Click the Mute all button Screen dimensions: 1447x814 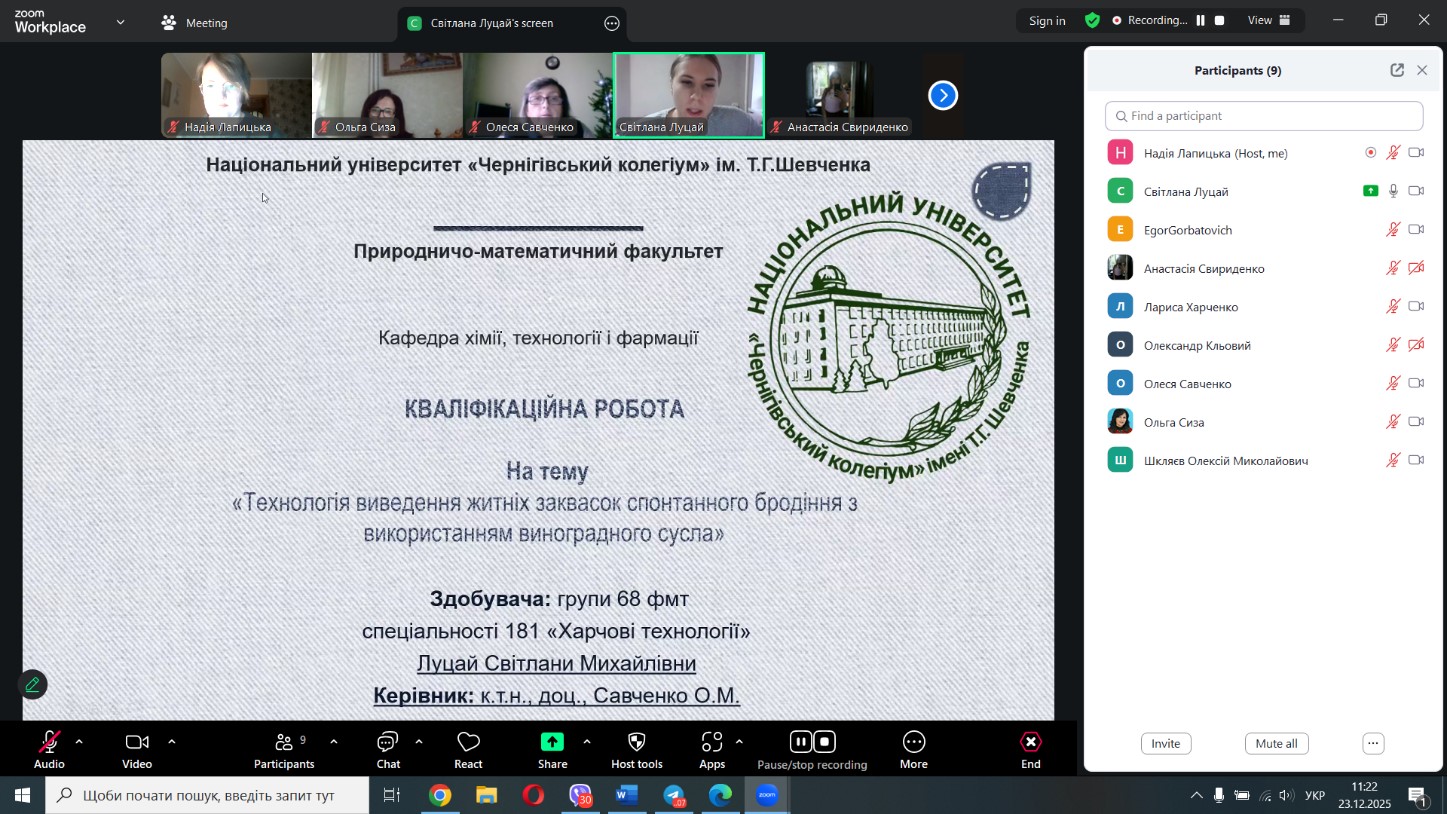pos(1276,743)
